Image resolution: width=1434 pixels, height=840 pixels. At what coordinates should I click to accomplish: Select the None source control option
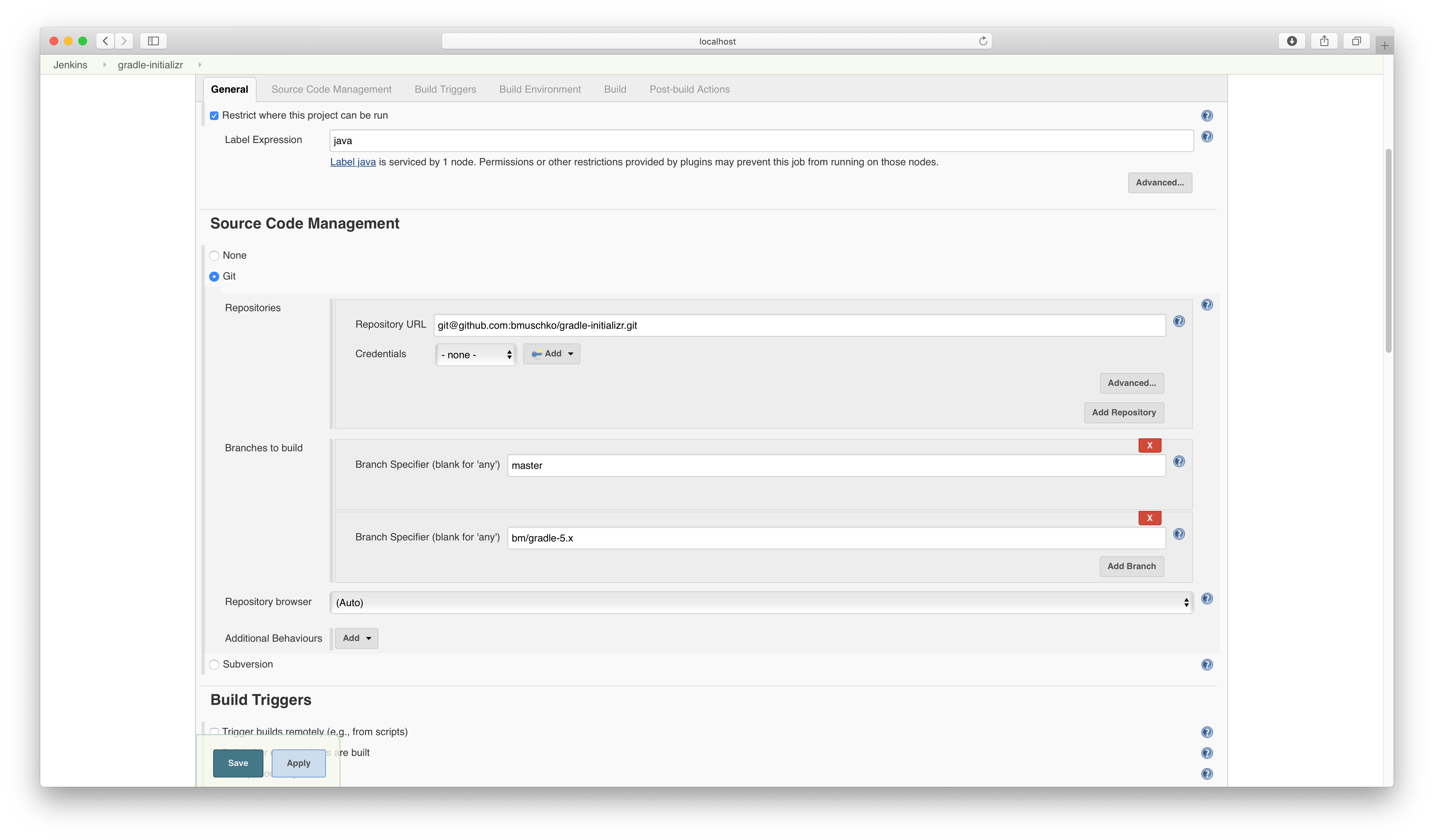(215, 256)
